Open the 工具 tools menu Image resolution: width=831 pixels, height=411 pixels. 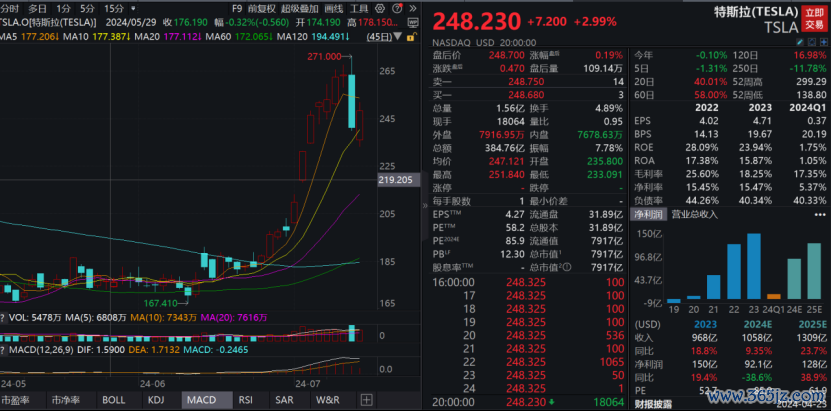click(359, 8)
